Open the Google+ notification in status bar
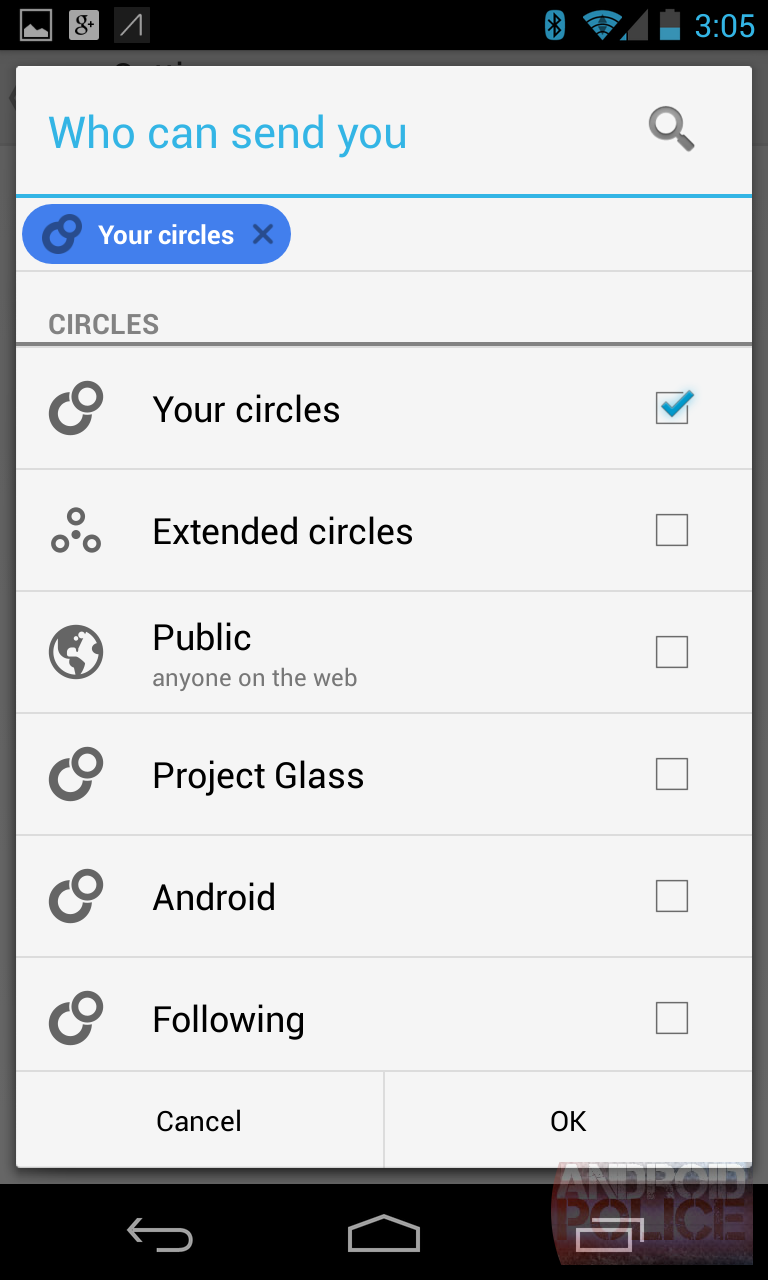This screenshot has height=1280, width=768. (x=84, y=25)
